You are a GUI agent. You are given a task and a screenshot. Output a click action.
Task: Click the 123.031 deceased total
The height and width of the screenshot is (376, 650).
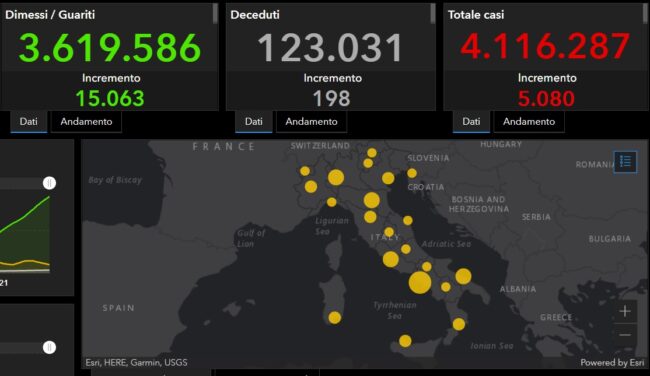(x=330, y=48)
